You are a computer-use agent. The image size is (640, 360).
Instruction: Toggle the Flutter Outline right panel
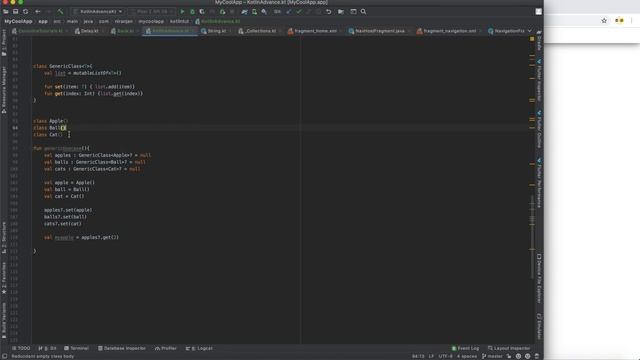point(539,129)
